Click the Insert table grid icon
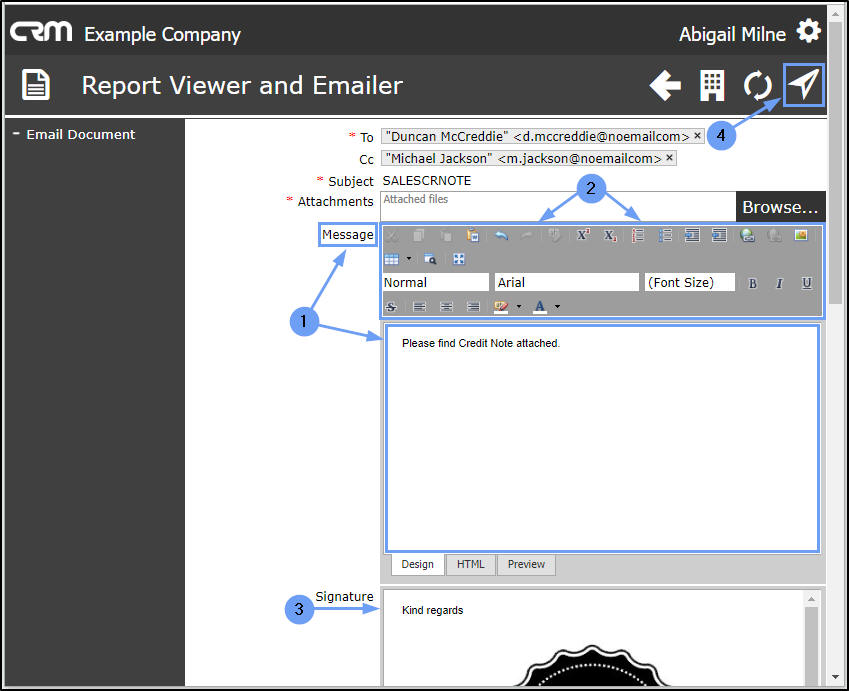849x691 pixels. click(x=391, y=259)
